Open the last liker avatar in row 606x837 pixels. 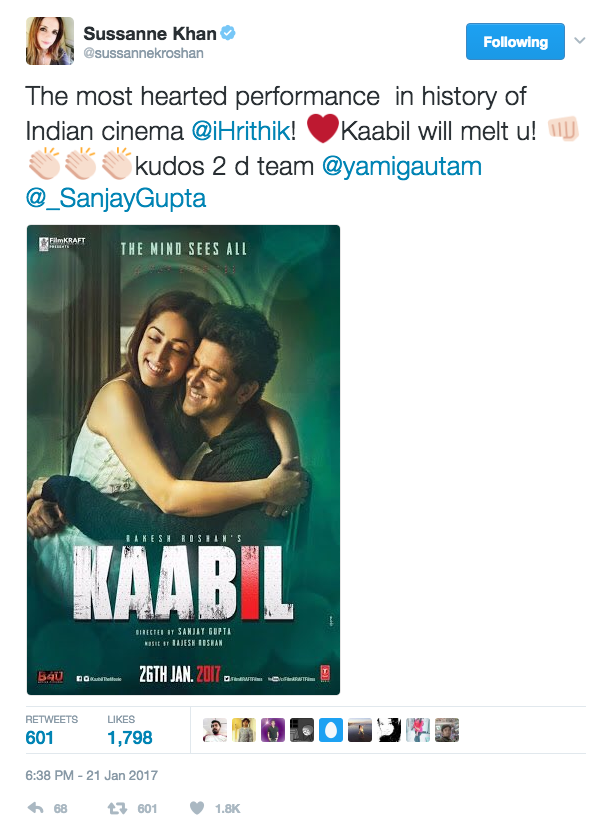coord(447,730)
